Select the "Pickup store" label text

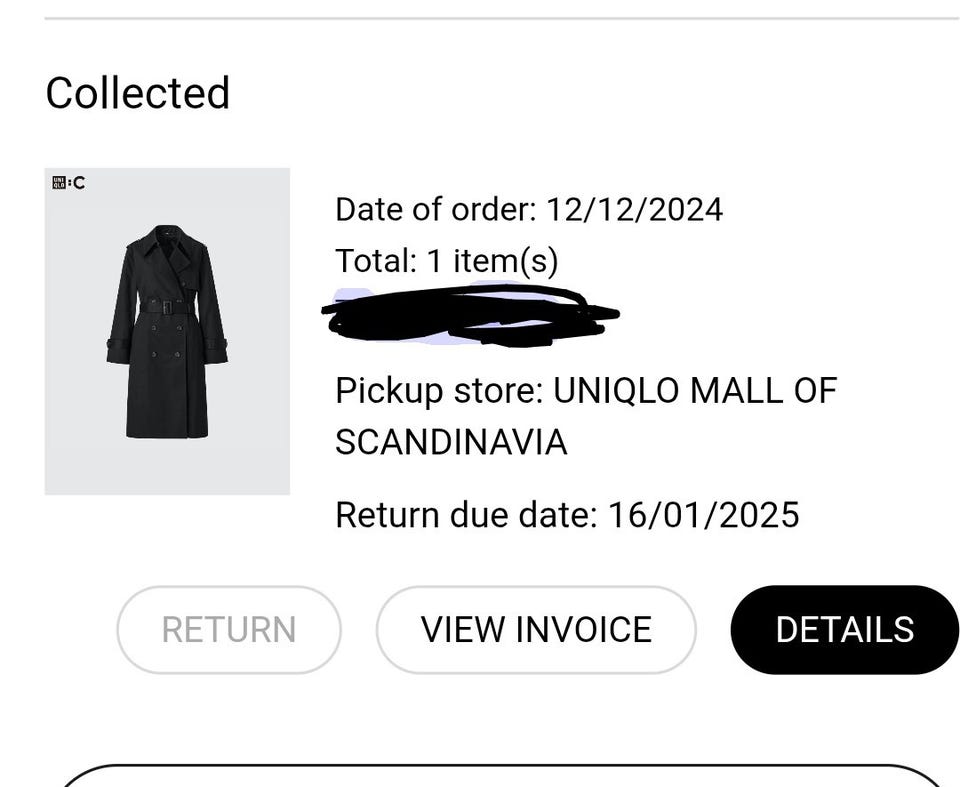click(x=439, y=390)
